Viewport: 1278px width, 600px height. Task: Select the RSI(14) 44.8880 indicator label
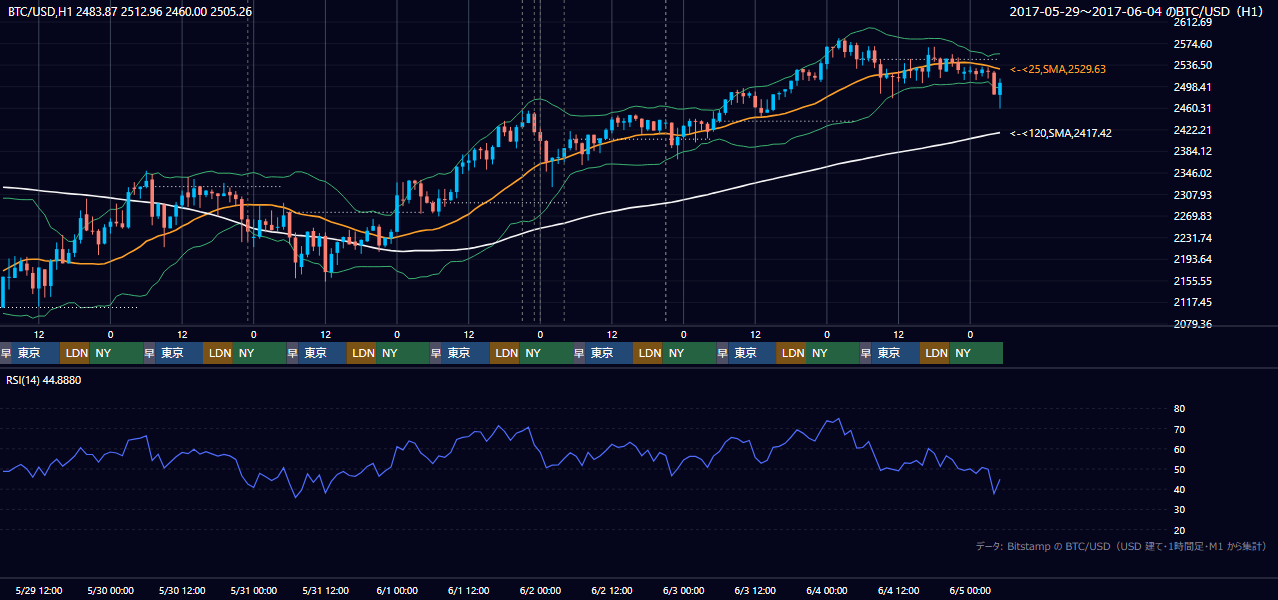click(44, 380)
